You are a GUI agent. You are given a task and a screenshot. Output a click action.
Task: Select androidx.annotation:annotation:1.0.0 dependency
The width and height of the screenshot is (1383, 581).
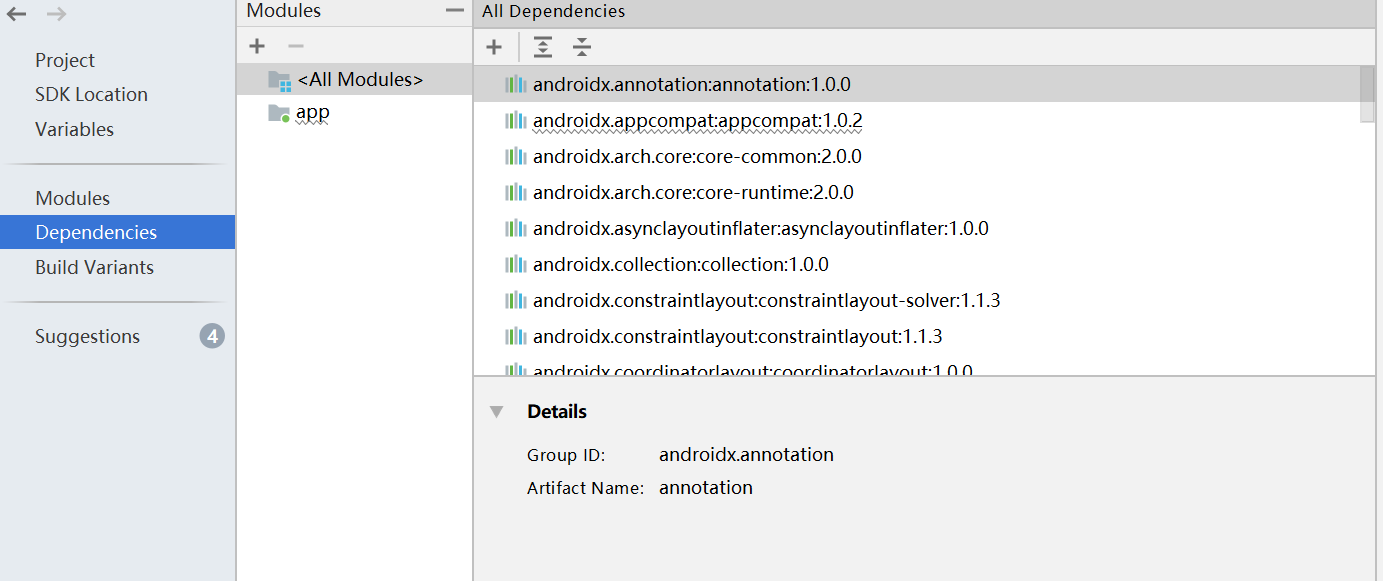coord(917,85)
